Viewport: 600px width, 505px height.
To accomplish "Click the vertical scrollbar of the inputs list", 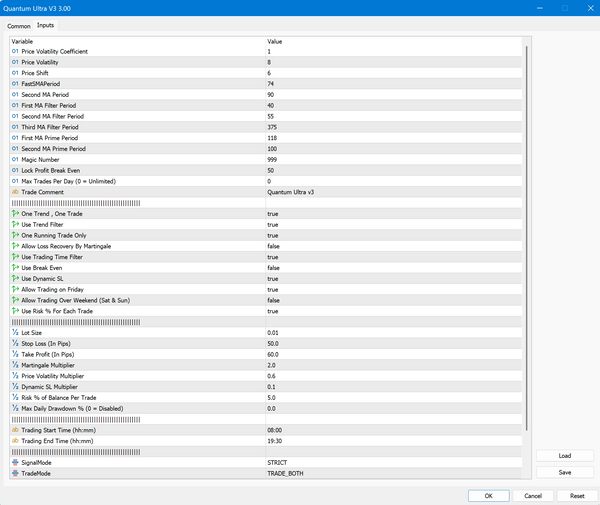I will tap(526, 250).
